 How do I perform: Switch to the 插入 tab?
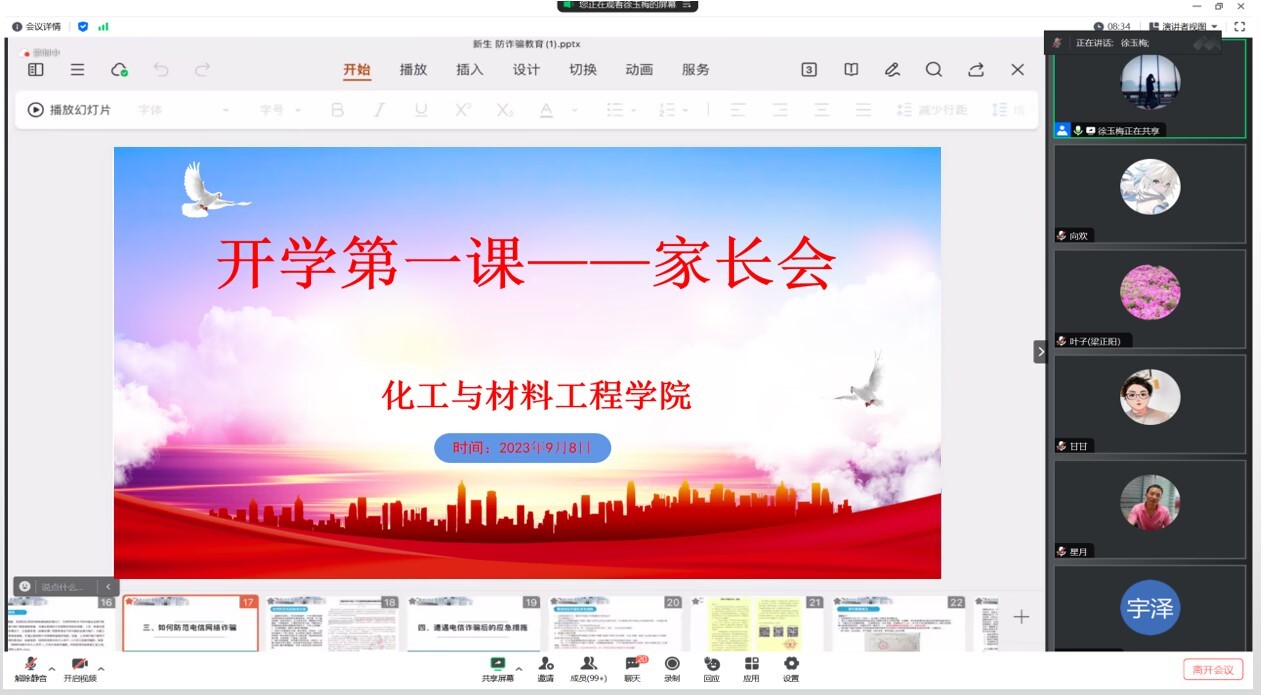(469, 70)
